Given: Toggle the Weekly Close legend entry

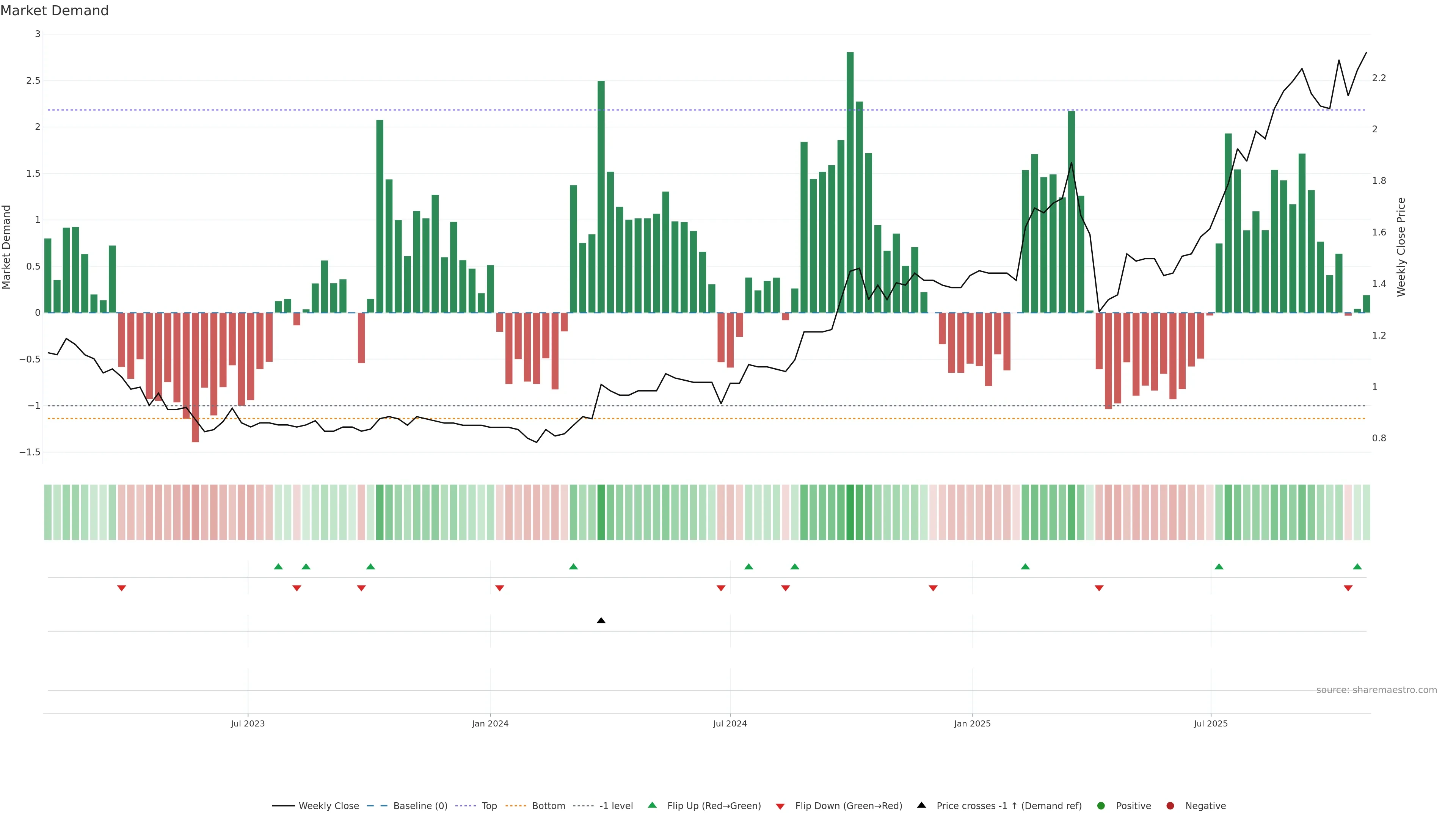Looking at the screenshot, I should coord(328,806).
